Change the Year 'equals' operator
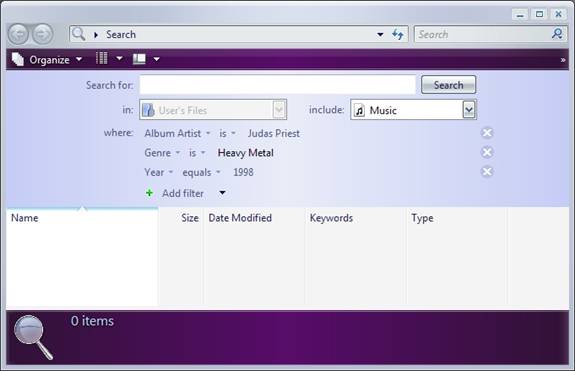This screenshot has width=575, height=371. (201, 172)
